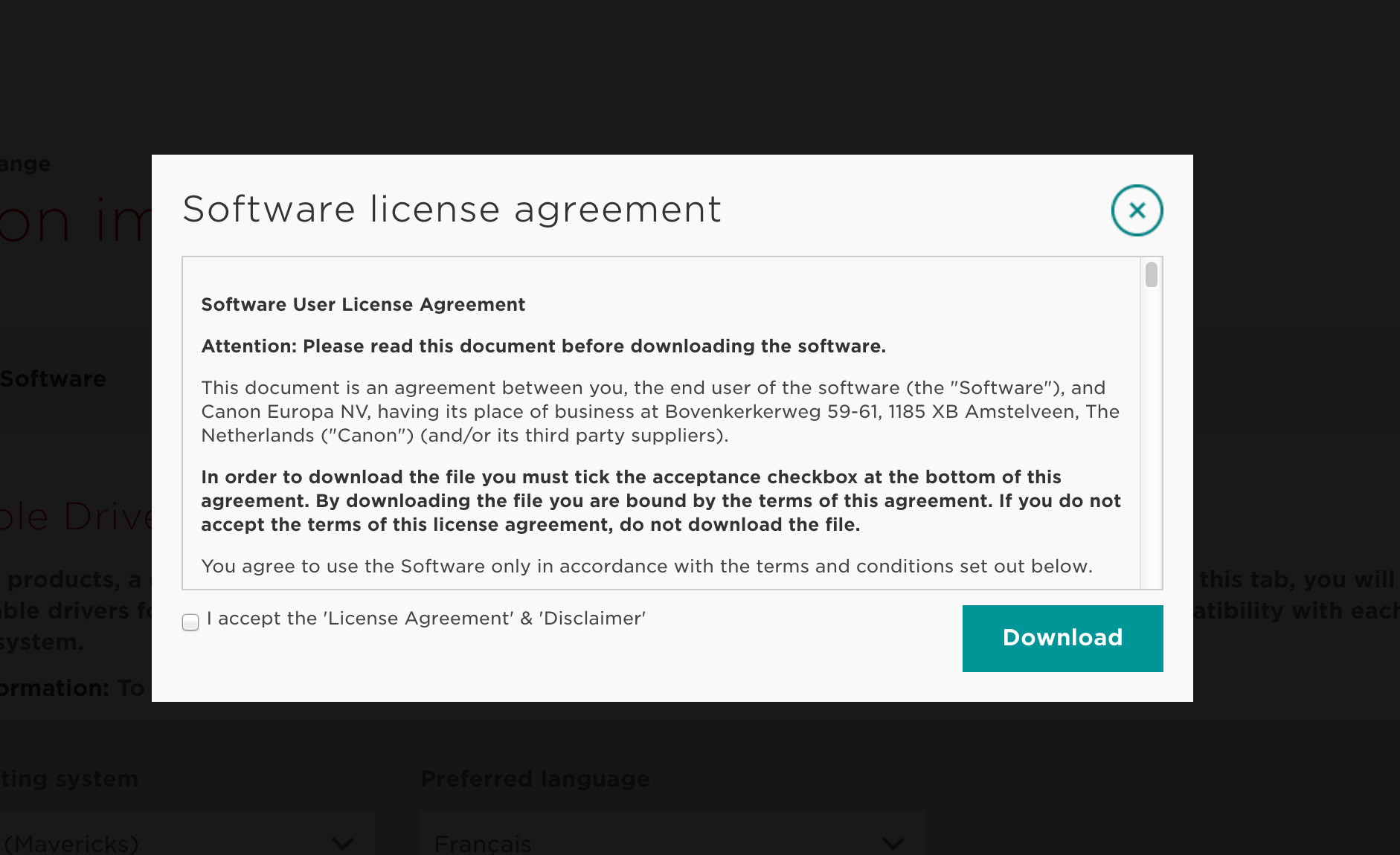1400x855 pixels.
Task: Expand the Preferred language chevron arrow
Action: click(x=893, y=843)
